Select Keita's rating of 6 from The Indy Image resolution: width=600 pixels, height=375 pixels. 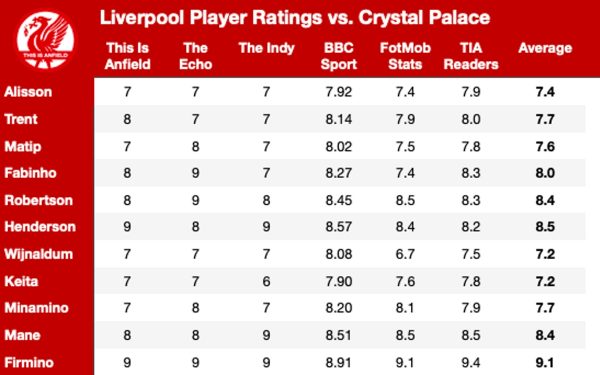(266, 282)
